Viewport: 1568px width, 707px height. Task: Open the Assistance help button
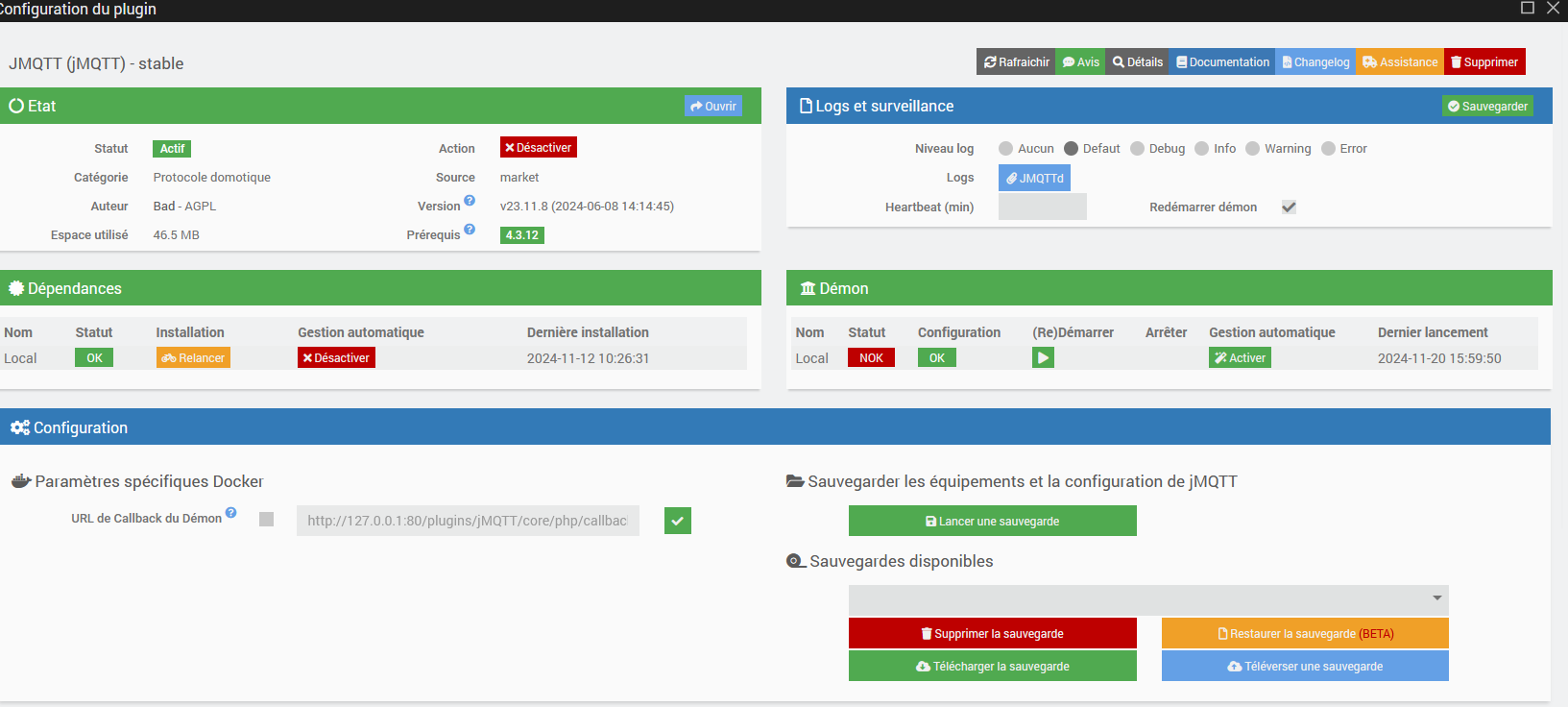(1400, 61)
